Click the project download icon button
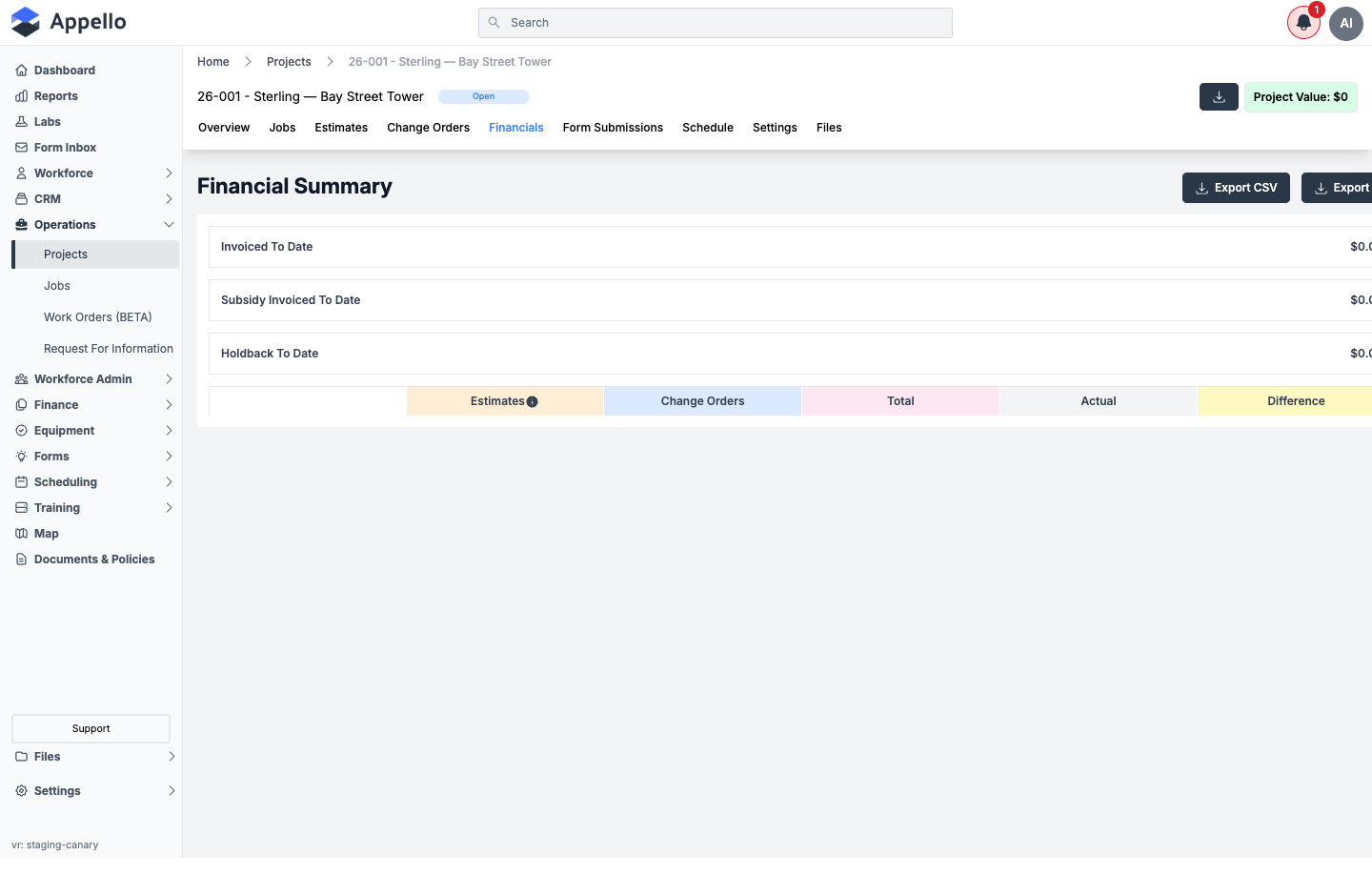The image size is (1372, 875). [1219, 97]
